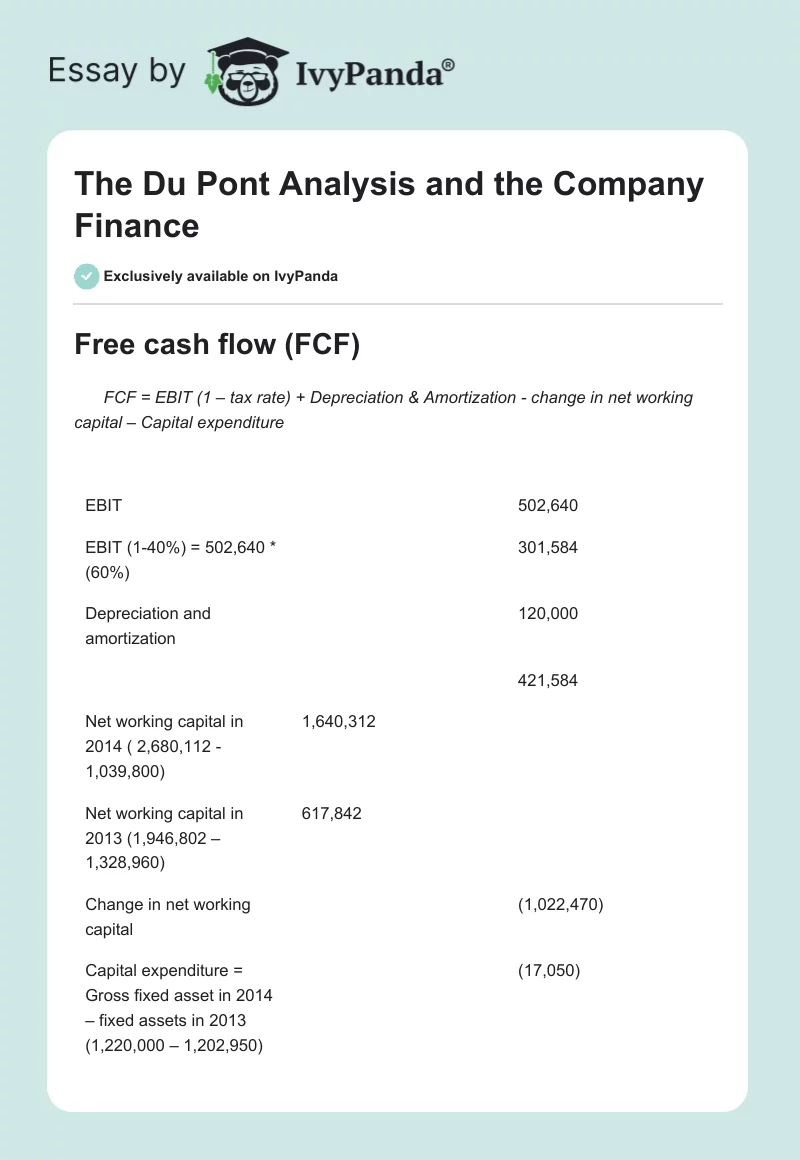Click the change in working capital (1,022,470)
The width and height of the screenshot is (800, 1160).
(561, 905)
